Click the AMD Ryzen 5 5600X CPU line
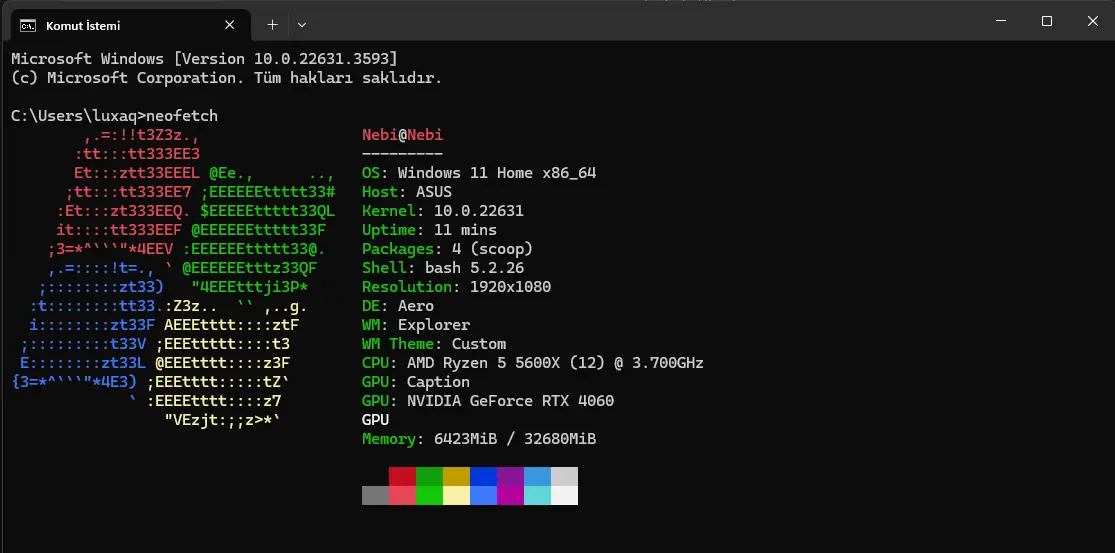The image size is (1115, 553). (x=533, y=363)
